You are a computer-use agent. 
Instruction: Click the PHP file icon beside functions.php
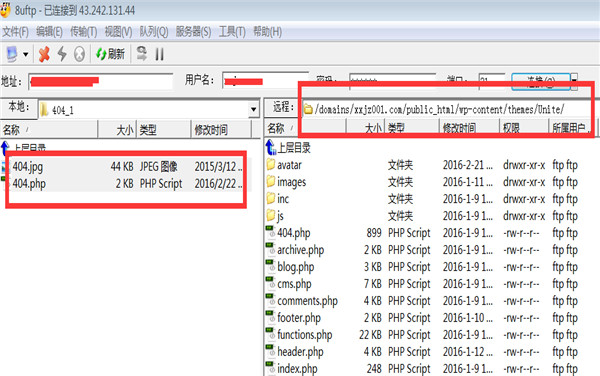271,334
